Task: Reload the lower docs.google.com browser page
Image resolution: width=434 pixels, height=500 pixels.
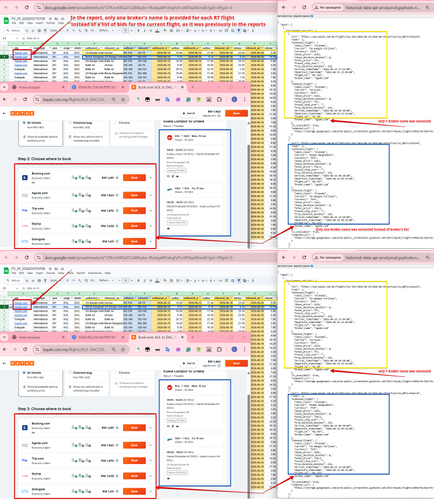Action: (27, 257)
